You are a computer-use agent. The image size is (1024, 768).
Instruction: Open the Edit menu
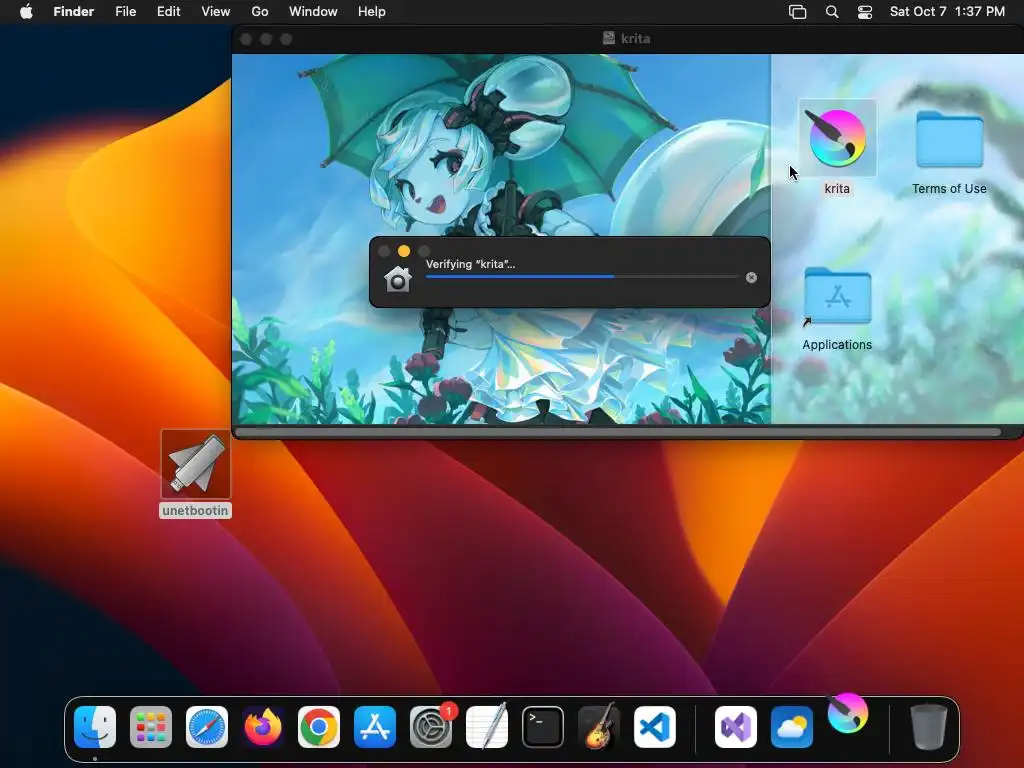[168, 12]
